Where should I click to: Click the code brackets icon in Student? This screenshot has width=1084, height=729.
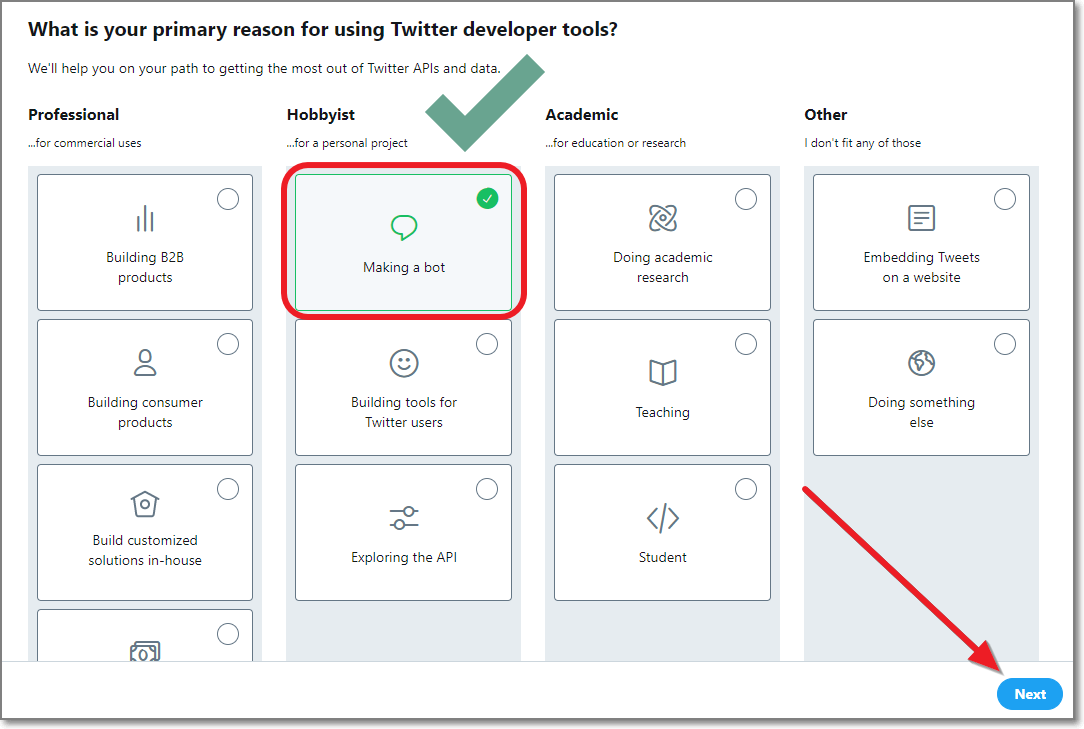click(663, 518)
